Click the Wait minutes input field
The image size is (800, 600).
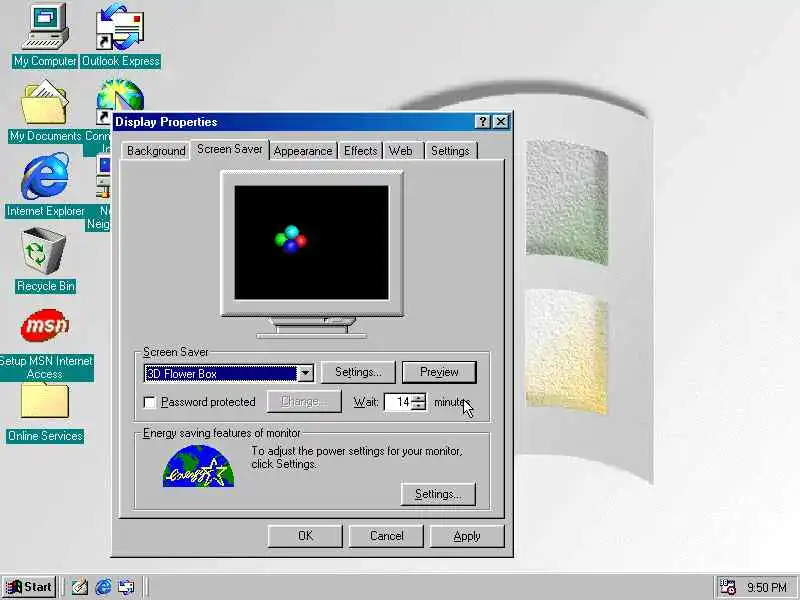point(398,402)
